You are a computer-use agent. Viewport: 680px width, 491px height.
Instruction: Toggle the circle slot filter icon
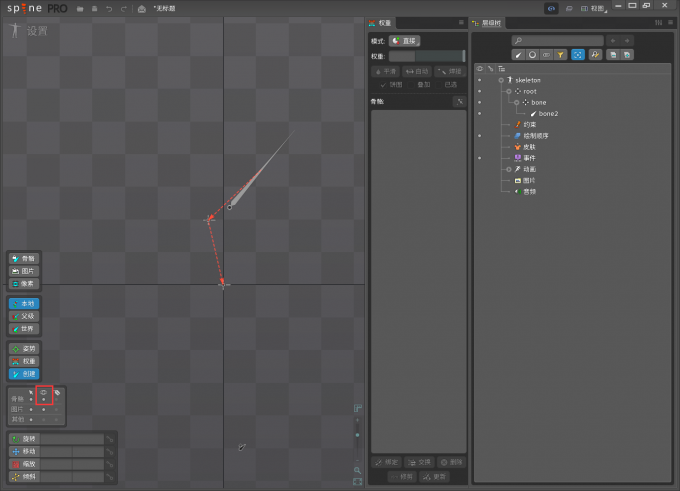532,55
